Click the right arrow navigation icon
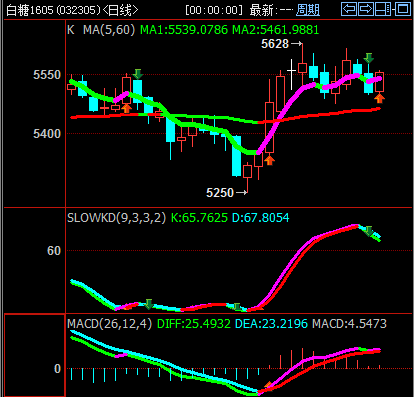 (x=366, y=9)
